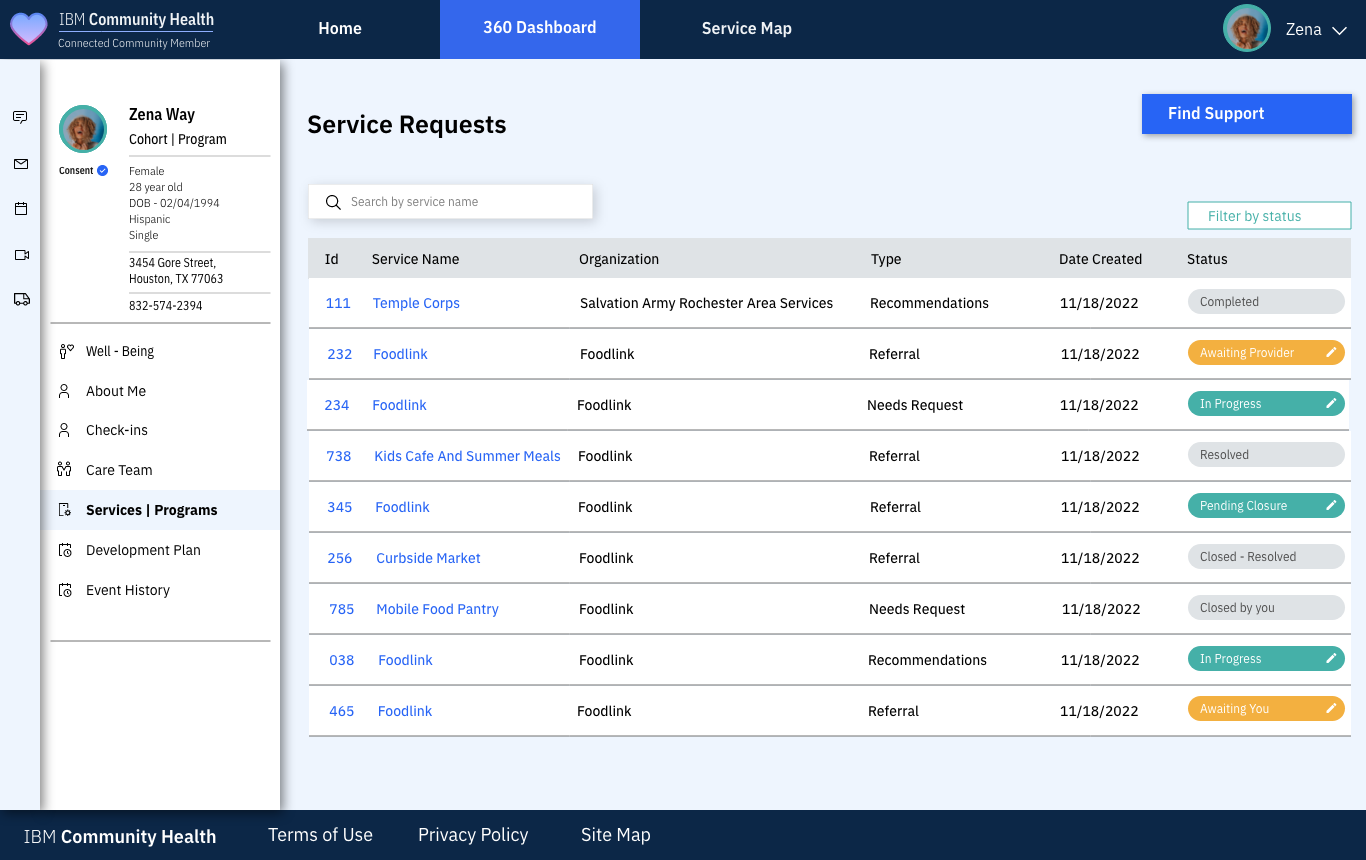Screen dimensions: 1366x860
Task: Go to the Home tab
Action: click(x=340, y=29)
